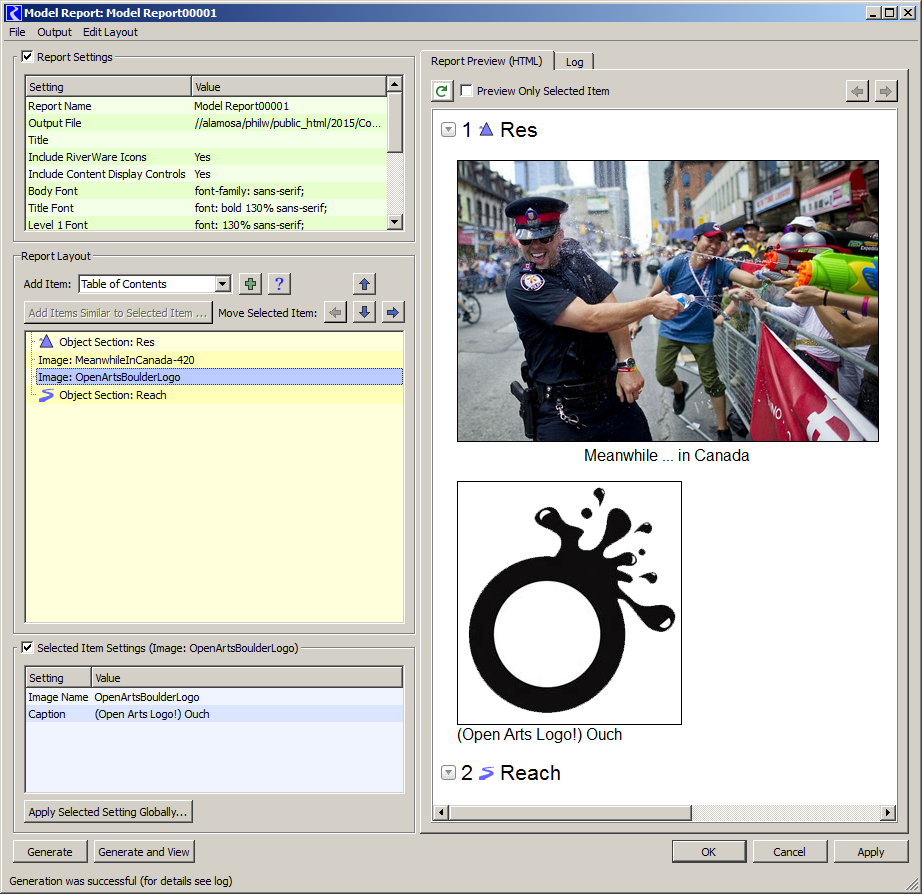Click the Setting column header in report settings

pyautogui.click(x=109, y=87)
